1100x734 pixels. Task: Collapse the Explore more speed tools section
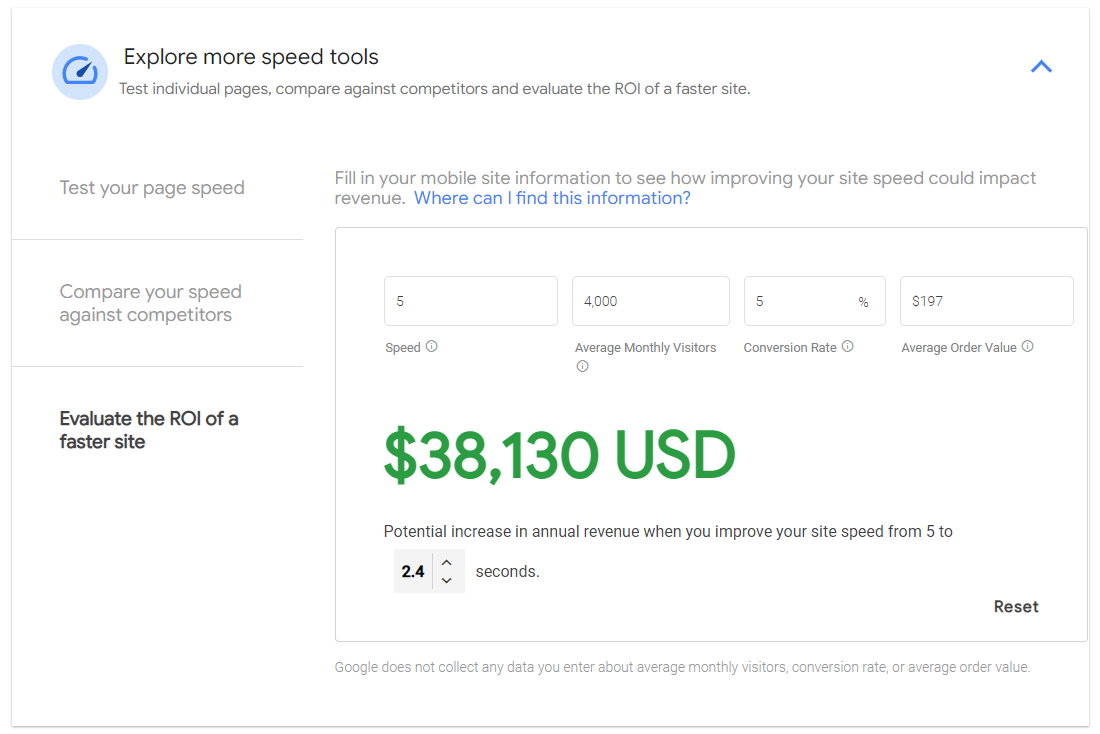1041,67
